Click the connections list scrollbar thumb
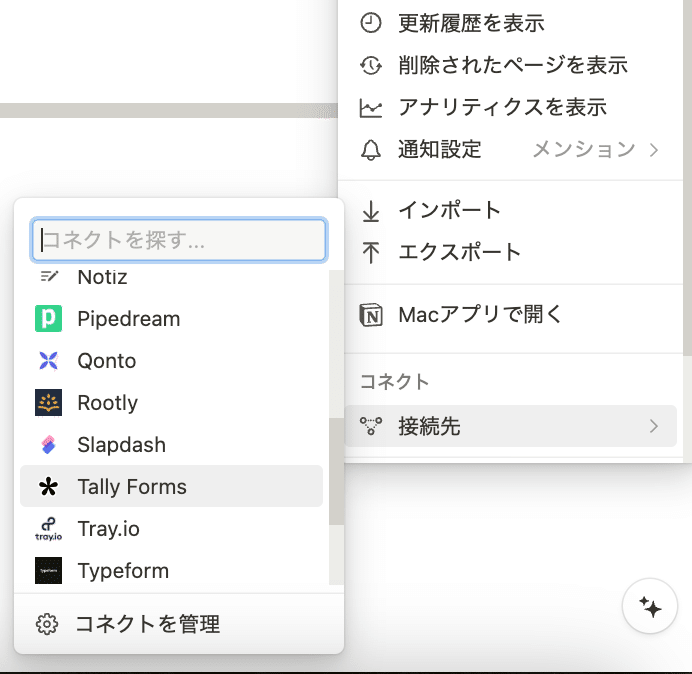692x674 pixels. 336,471
